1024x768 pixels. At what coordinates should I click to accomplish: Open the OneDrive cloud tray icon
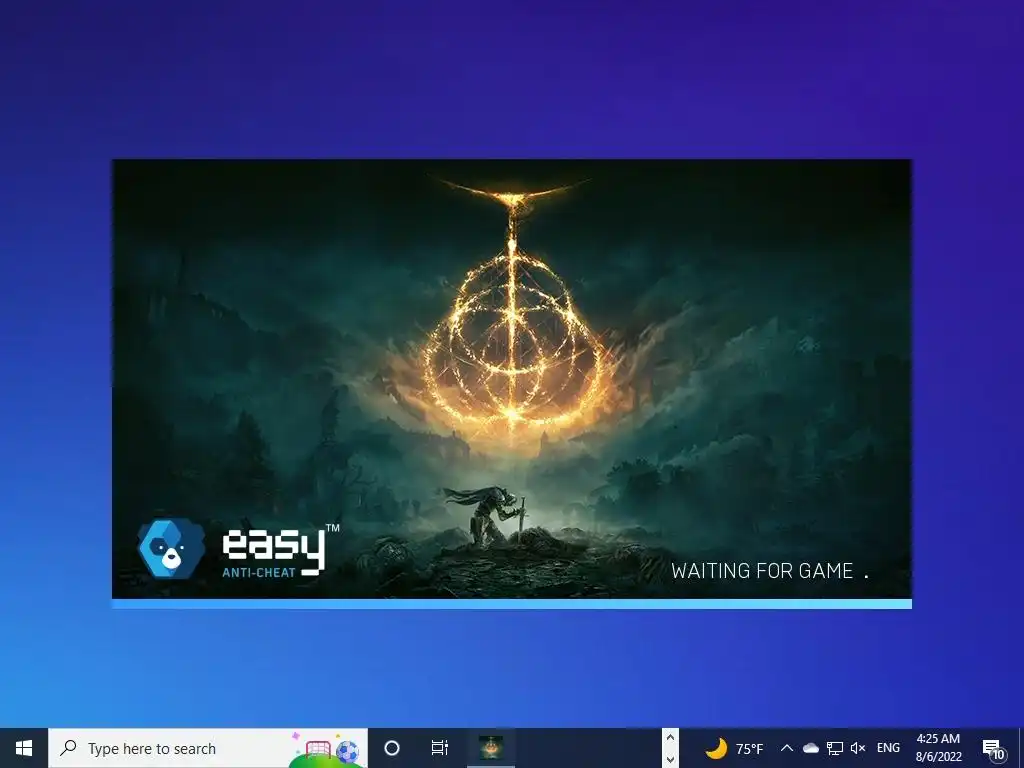pyautogui.click(x=810, y=748)
